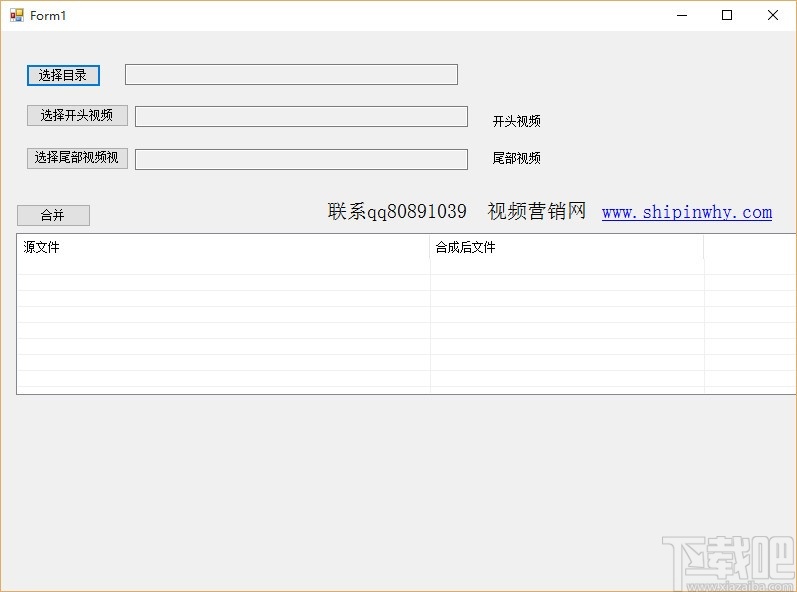
Task: Click the 选择开头视频 button
Action: (77, 115)
